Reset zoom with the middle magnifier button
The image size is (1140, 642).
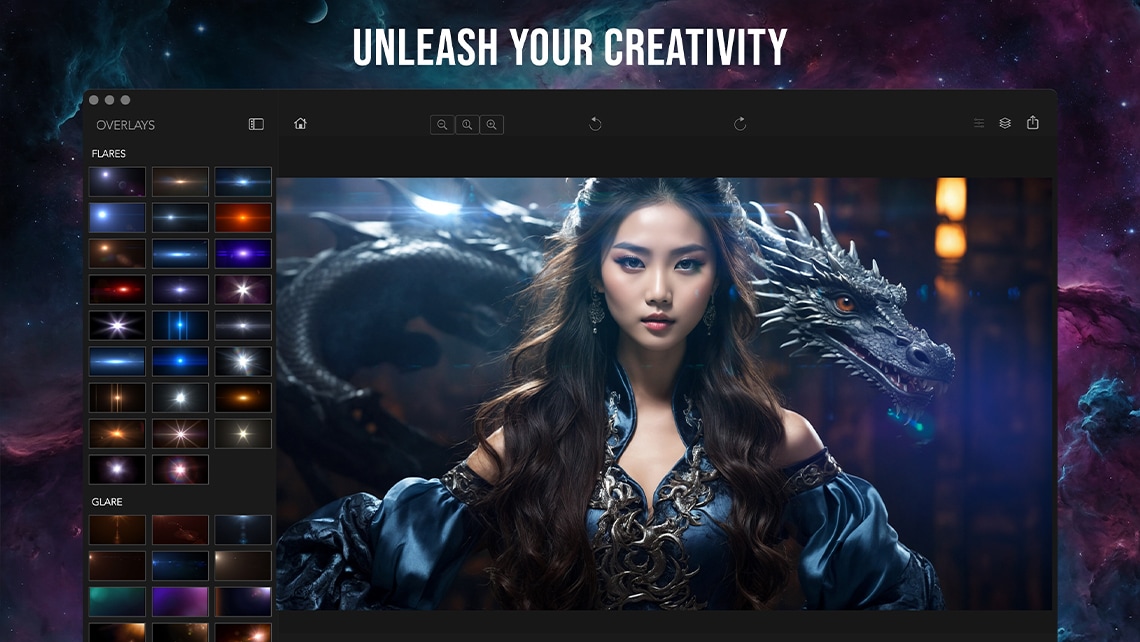coord(467,125)
